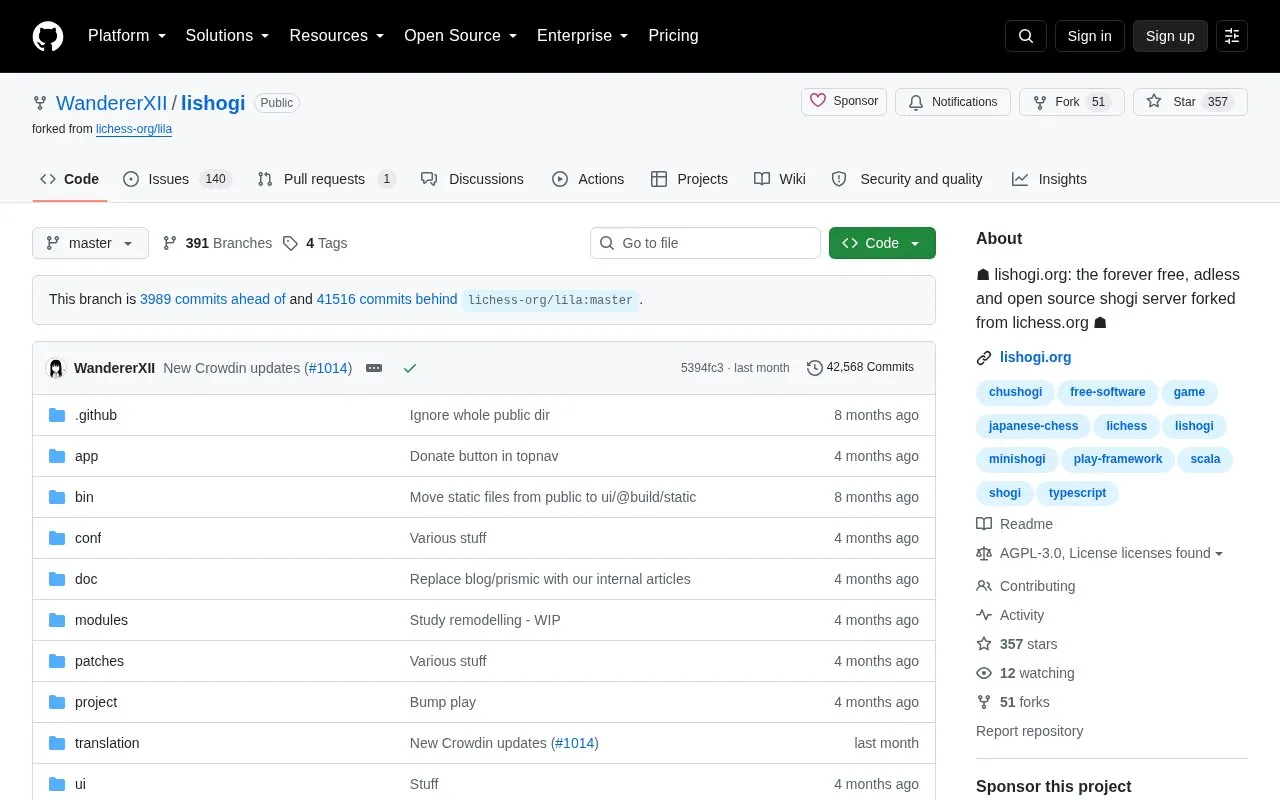Click the Sign up button
The image size is (1280, 800).
click(x=1170, y=36)
